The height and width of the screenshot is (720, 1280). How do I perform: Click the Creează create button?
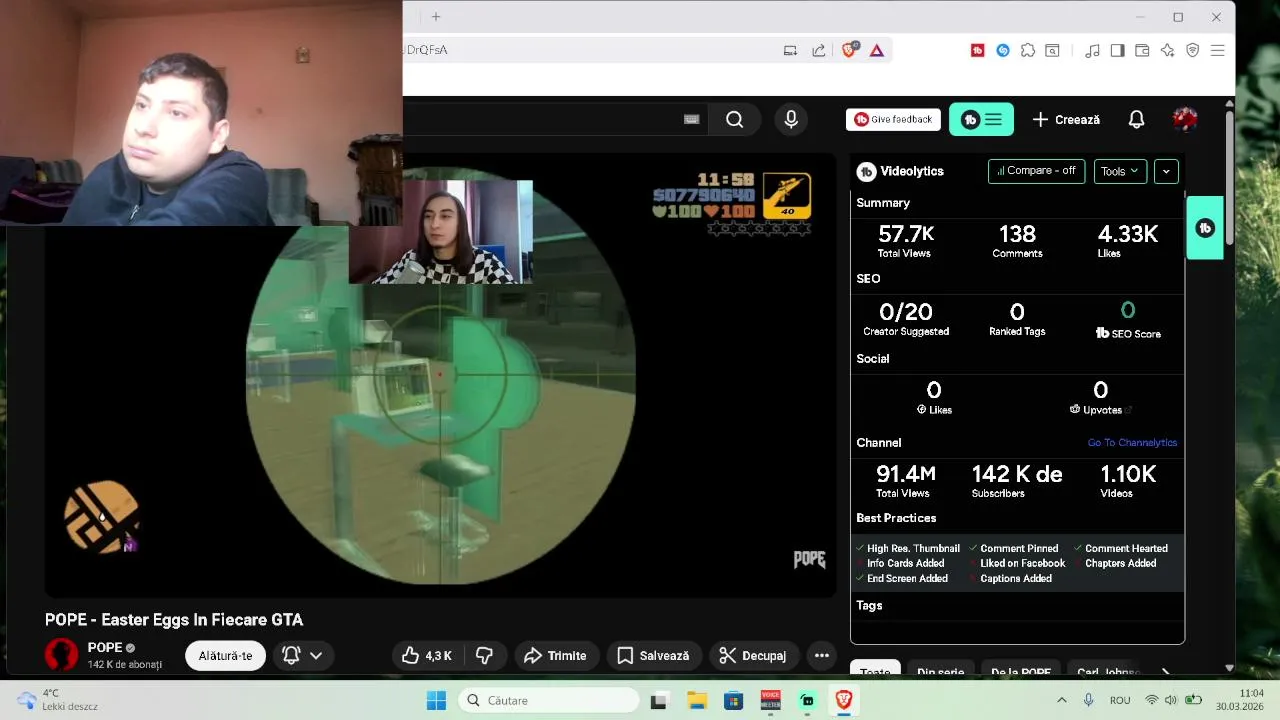[x=1066, y=120]
